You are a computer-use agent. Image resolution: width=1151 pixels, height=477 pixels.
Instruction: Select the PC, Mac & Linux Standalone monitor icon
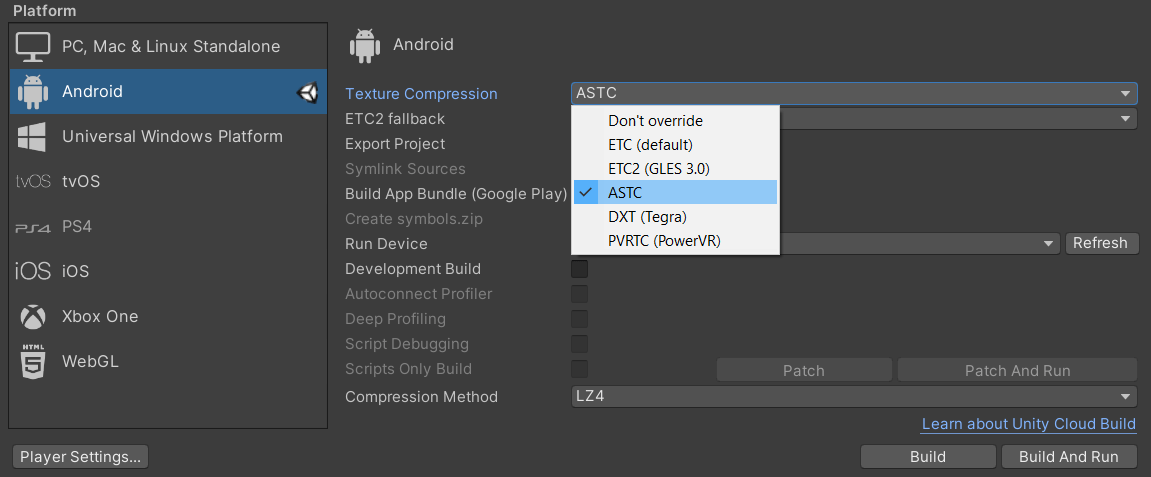pos(33,47)
